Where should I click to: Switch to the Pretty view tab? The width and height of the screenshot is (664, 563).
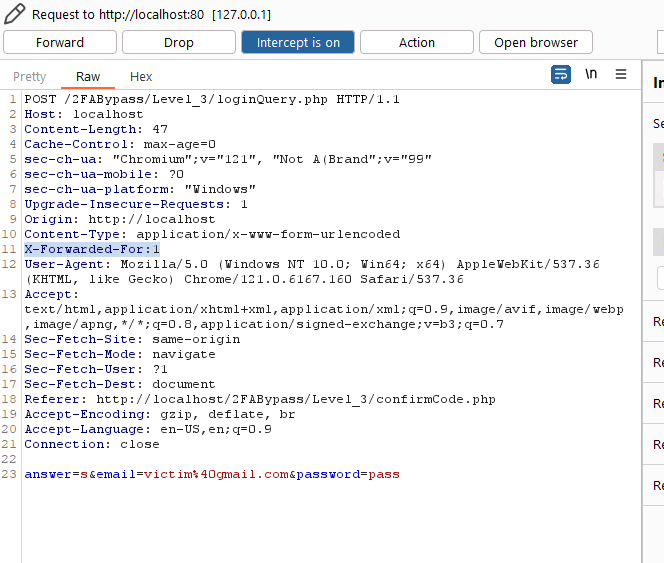click(29, 77)
